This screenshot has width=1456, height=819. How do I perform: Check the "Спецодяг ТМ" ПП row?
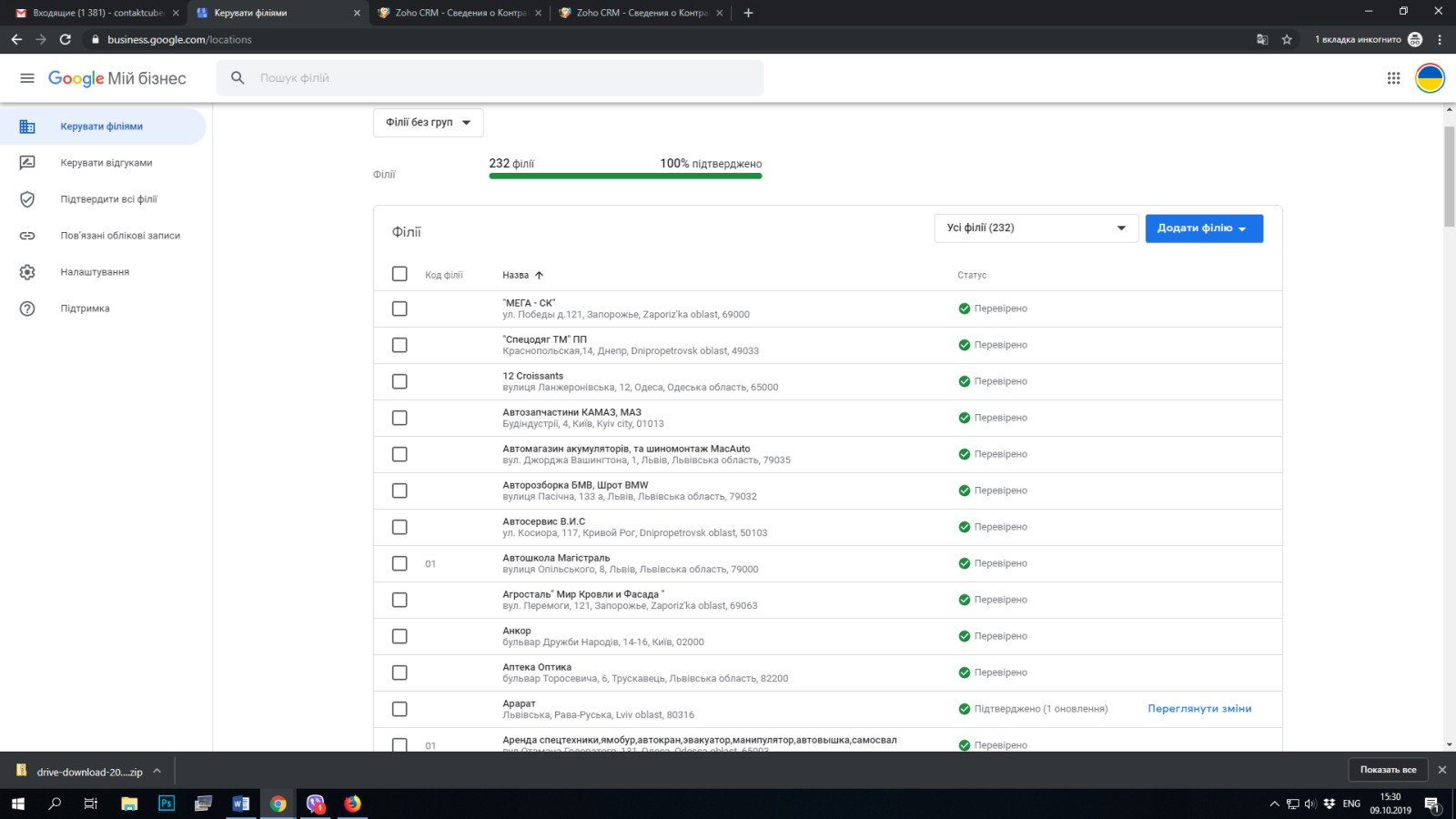pos(399,345)
